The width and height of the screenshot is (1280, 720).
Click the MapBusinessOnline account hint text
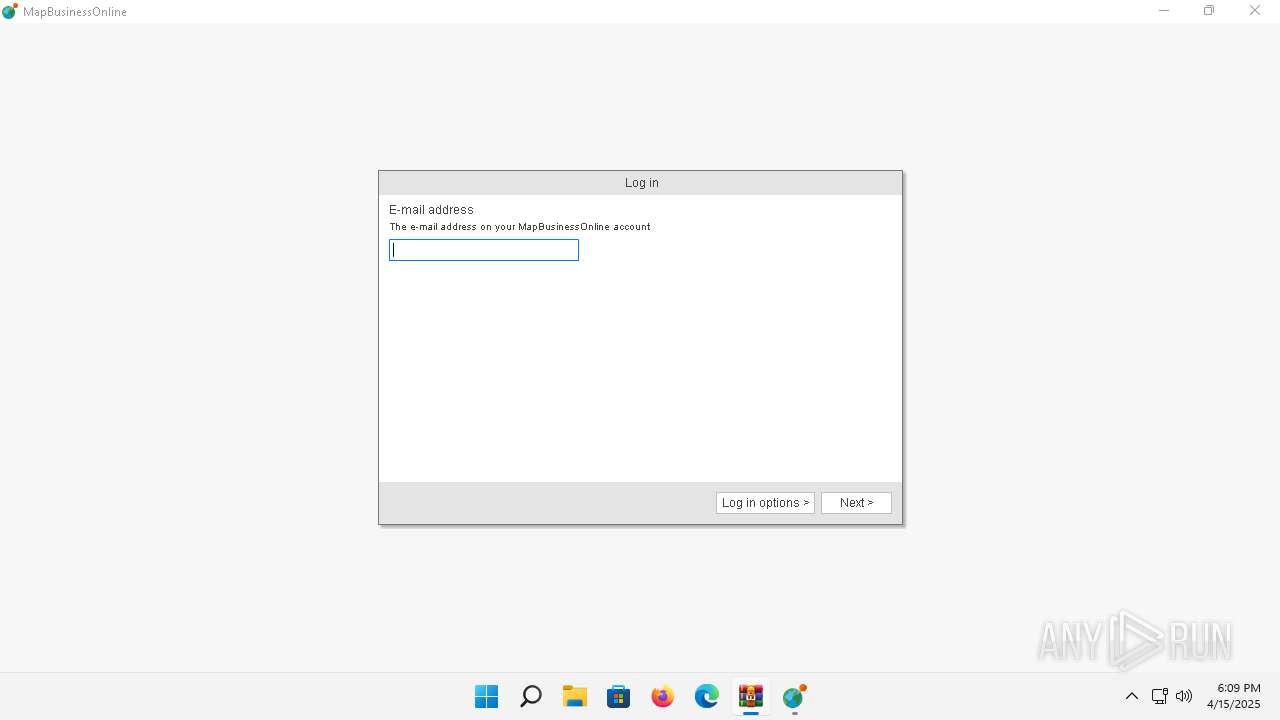pos(520,227)
